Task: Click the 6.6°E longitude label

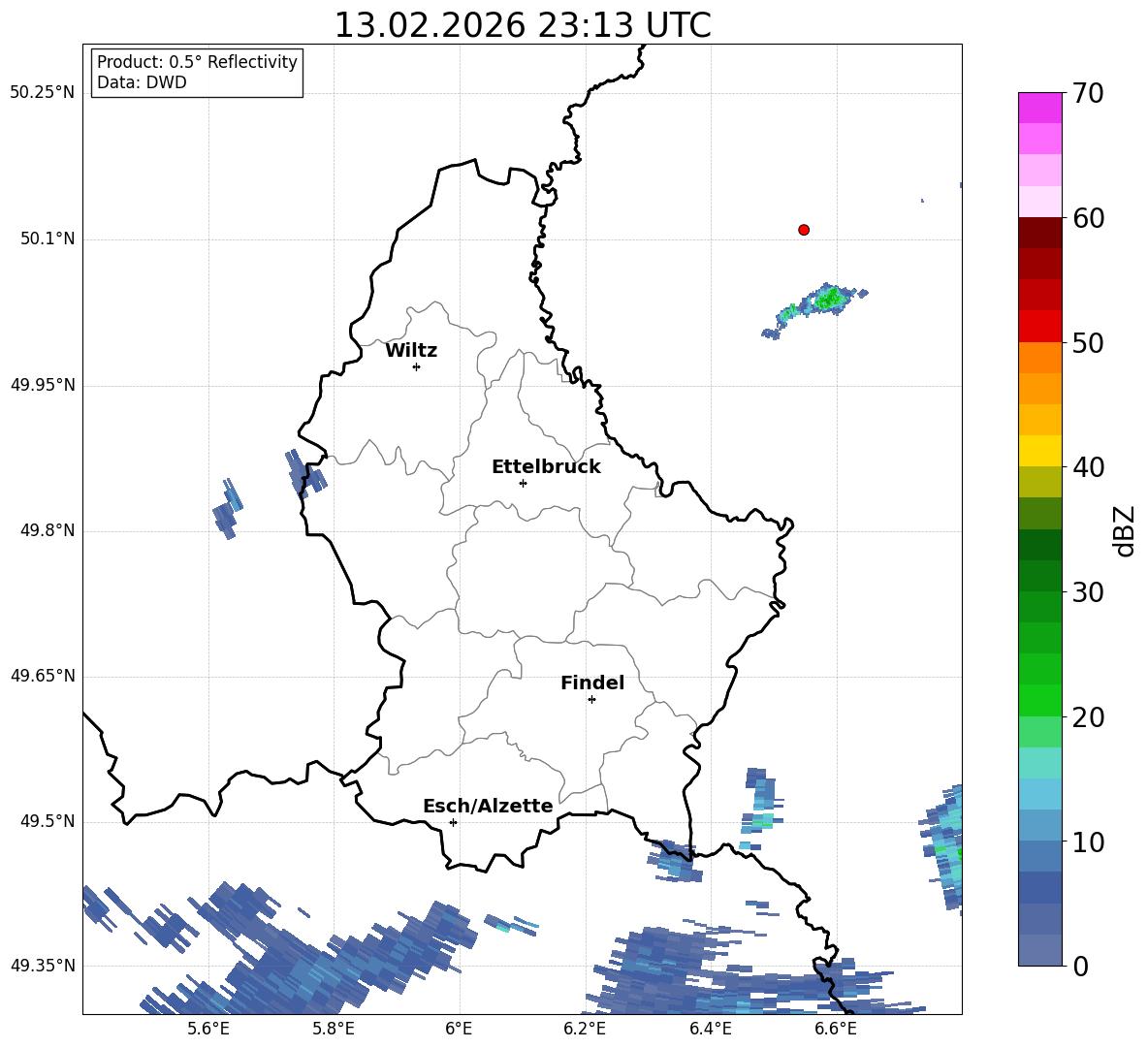Action: point(836,1029)
